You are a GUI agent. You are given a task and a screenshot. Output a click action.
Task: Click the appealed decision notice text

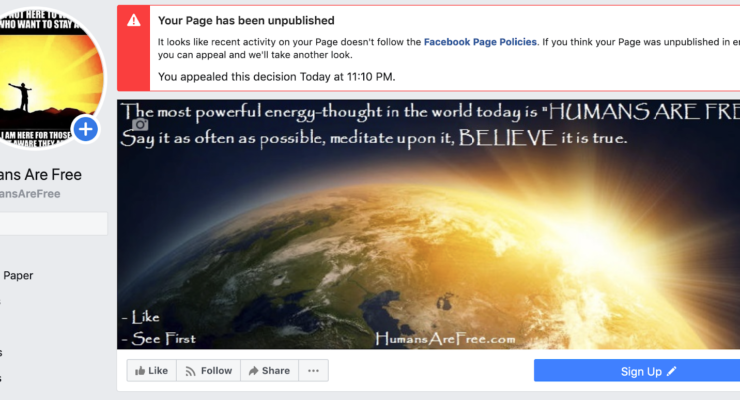[x=277, y=77]
